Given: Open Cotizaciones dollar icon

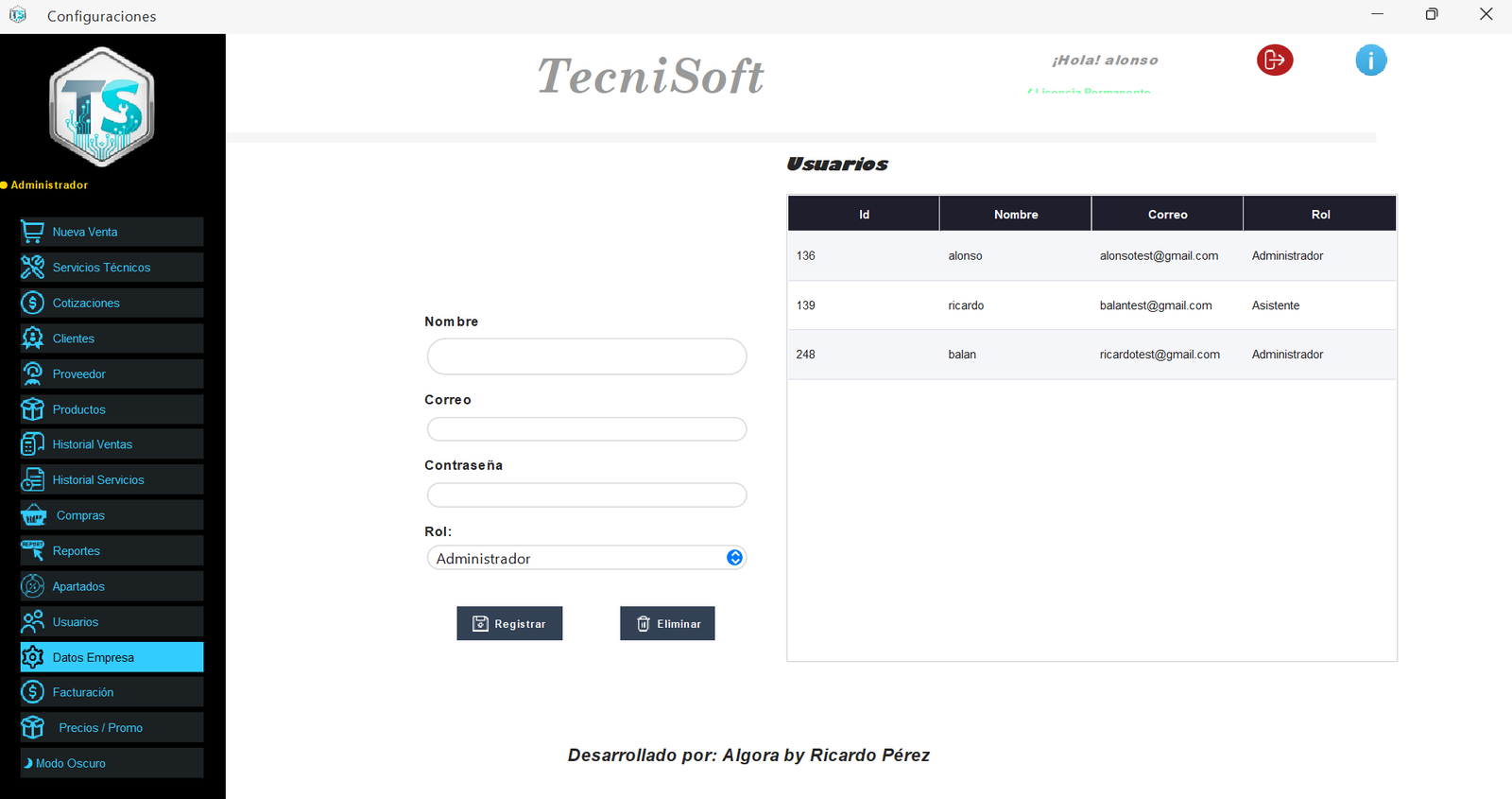Looking at the screenshot, I should tap(32, 303).
